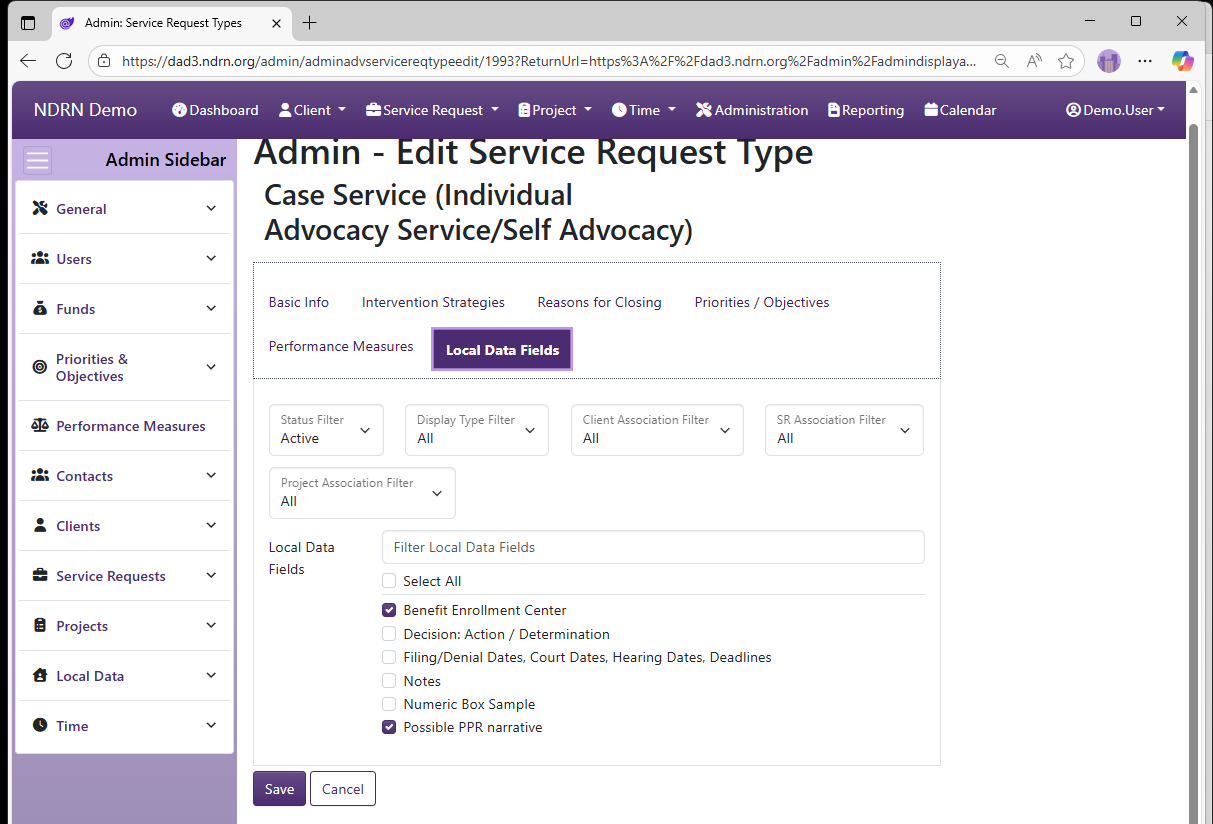Click the browser profile avatar icon
The image size is (1213, 824).
point(1109,61)
